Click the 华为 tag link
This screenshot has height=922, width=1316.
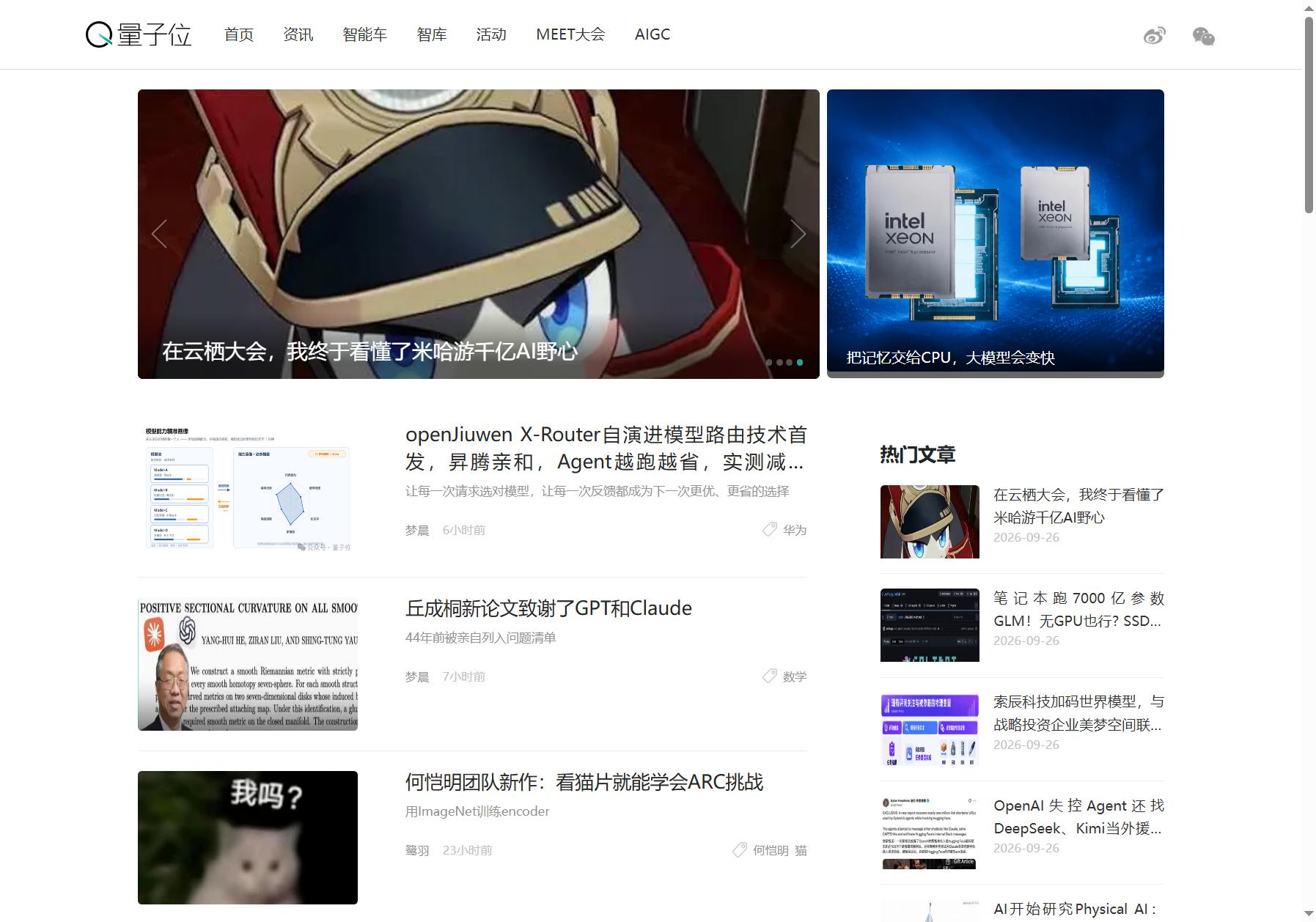tap(795, 530)
